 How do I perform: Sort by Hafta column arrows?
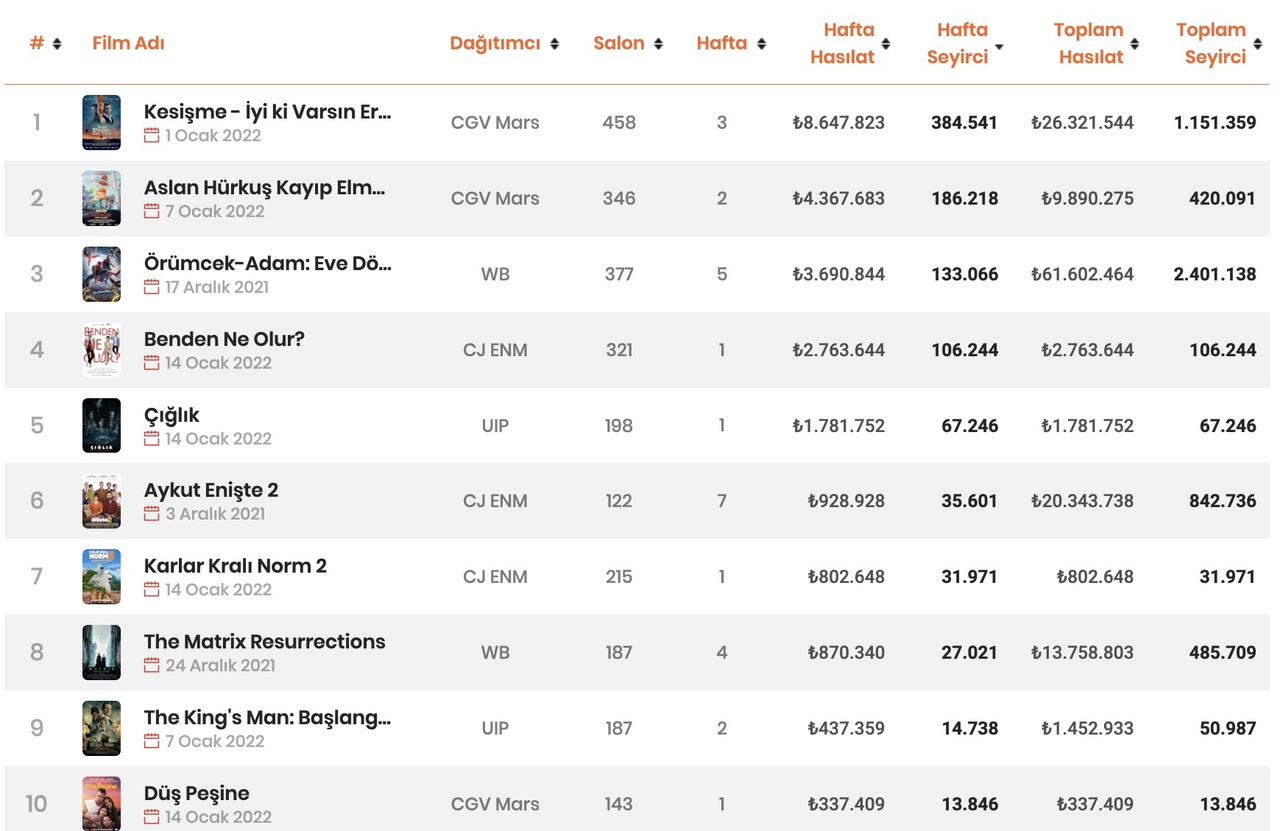pos(762,44)
